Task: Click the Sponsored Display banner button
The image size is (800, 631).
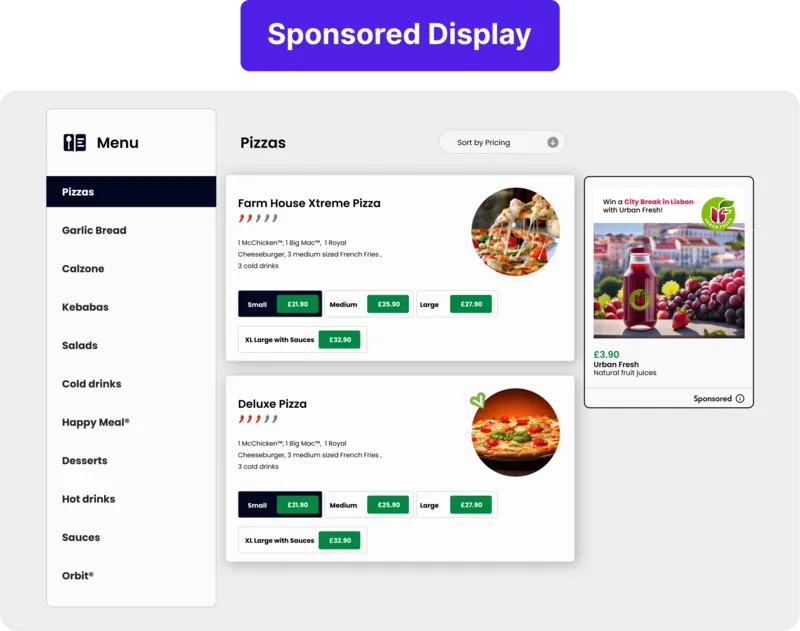Action: (400, 35)
